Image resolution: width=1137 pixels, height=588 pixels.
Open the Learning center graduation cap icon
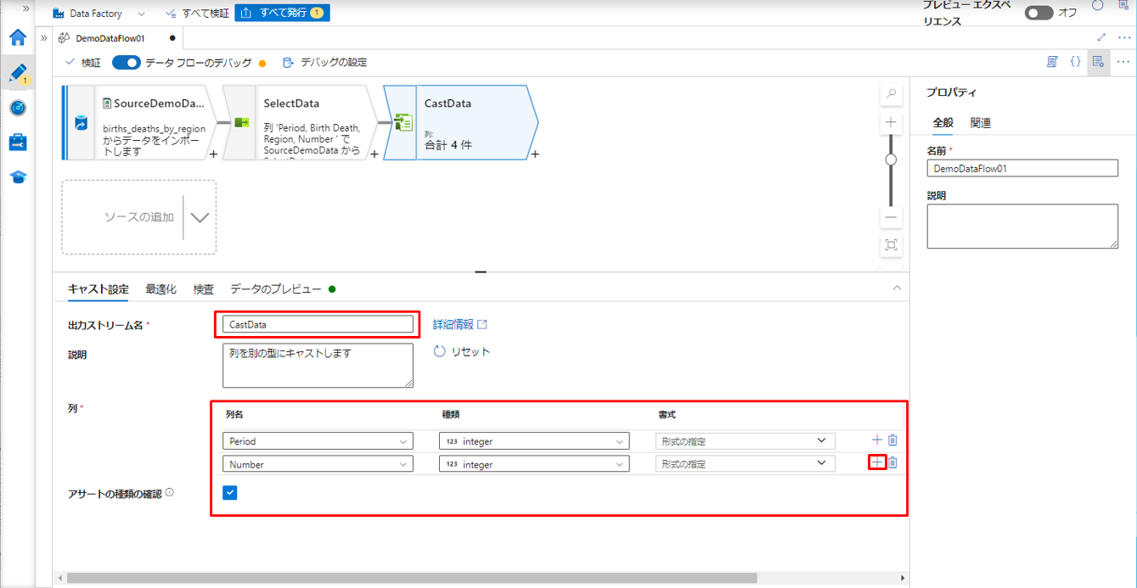point(17,177)
